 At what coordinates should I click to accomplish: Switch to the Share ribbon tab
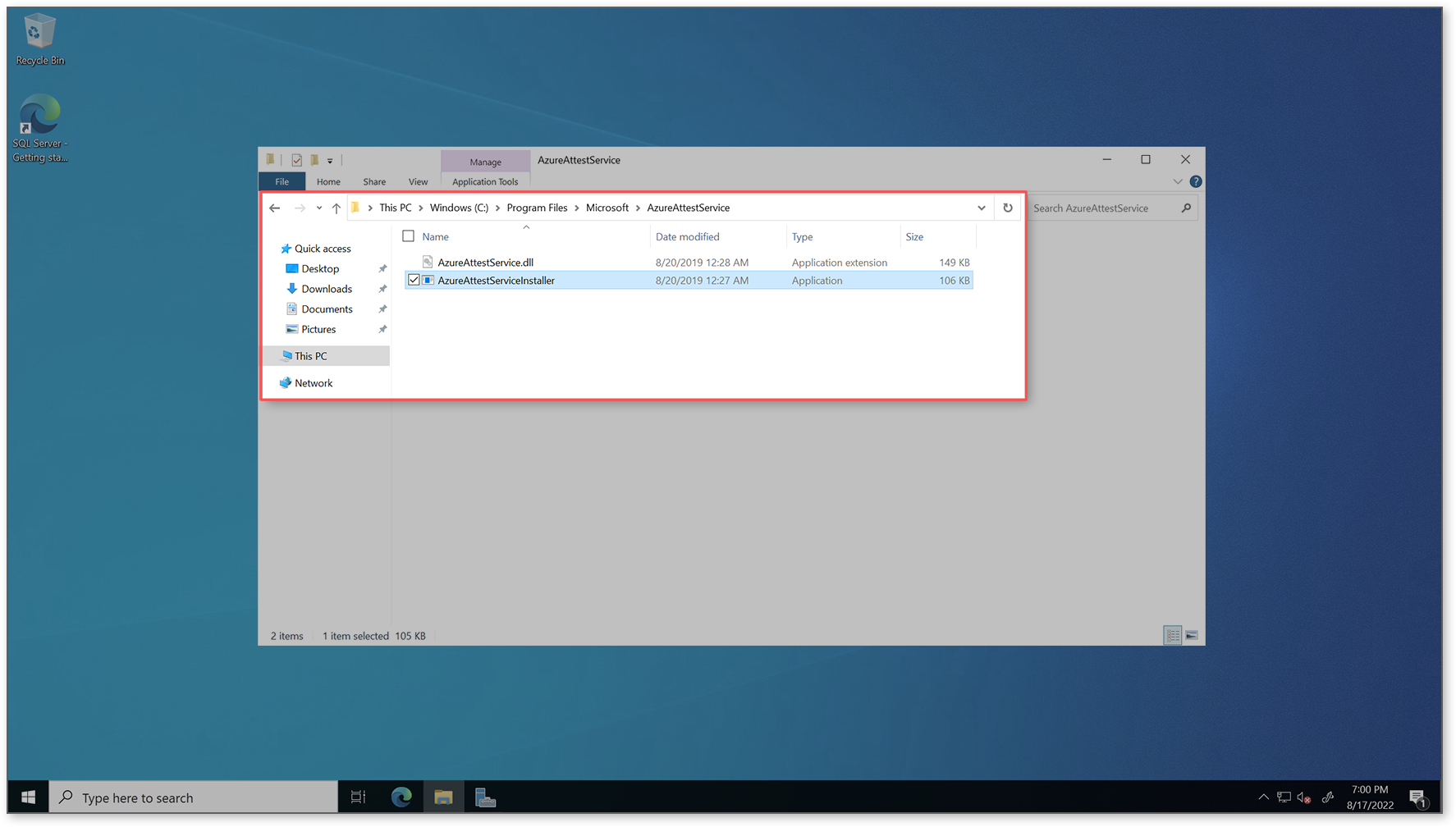(x=374, y=181)
